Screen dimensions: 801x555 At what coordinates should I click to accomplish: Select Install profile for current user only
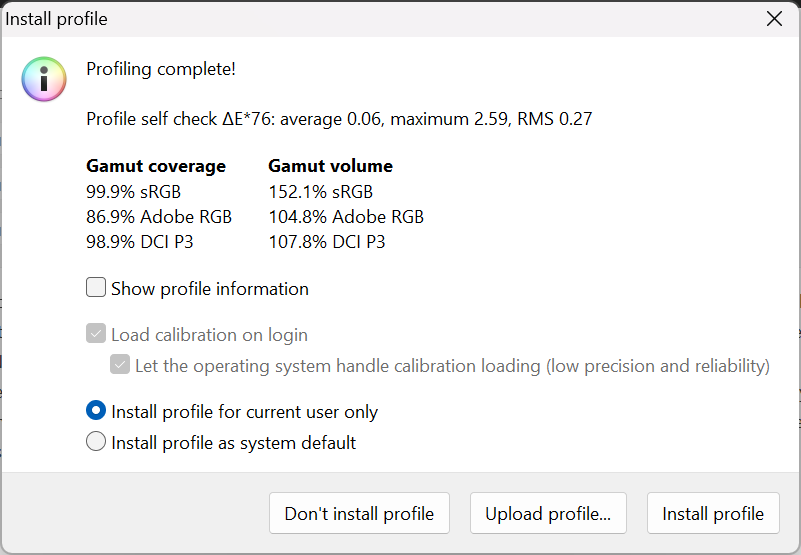[96, 411]
